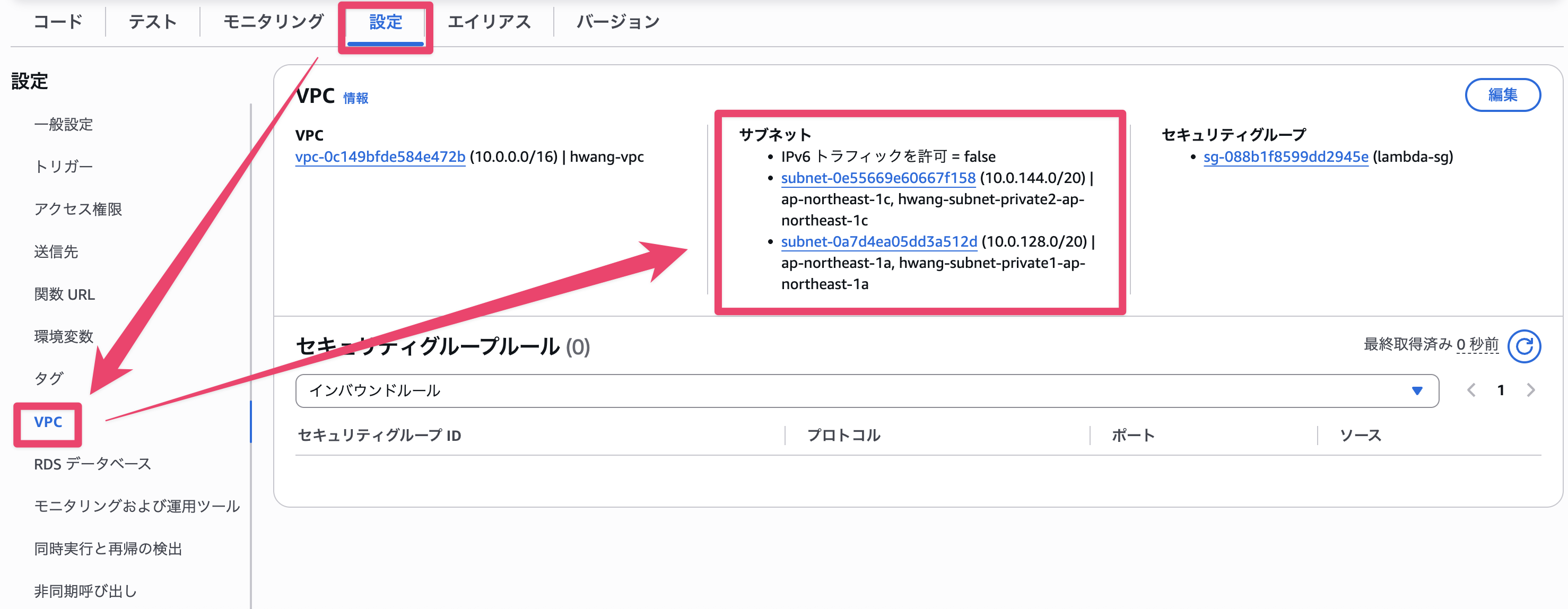1568x609 pixels.
Task: Open subnet-0a7d4ea05dd3a512d link
Action: pyautogui.click(x=879, y=242)
